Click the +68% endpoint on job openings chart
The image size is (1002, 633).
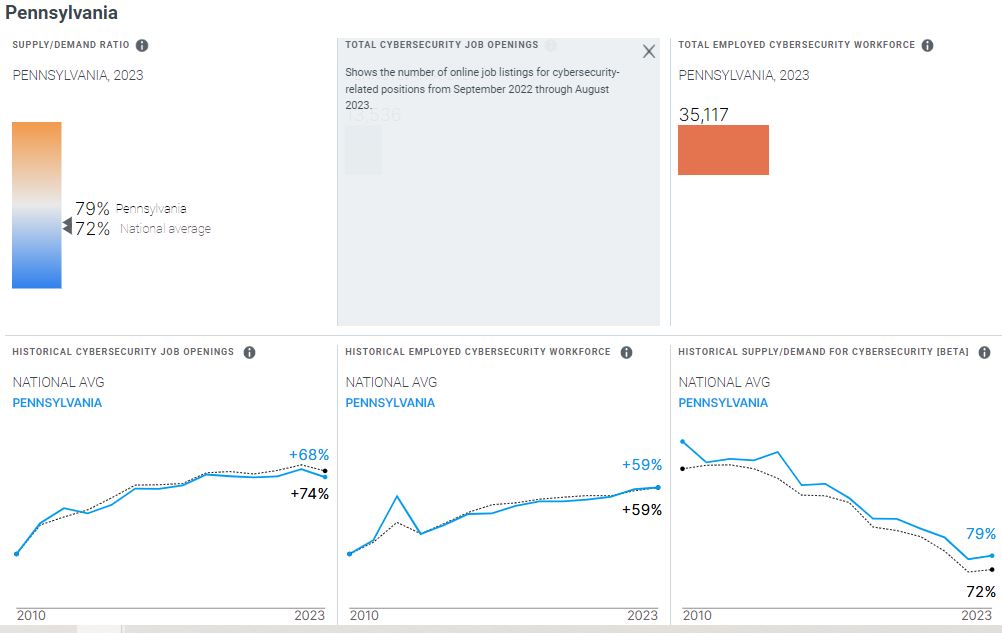click(x=325, y=476)
